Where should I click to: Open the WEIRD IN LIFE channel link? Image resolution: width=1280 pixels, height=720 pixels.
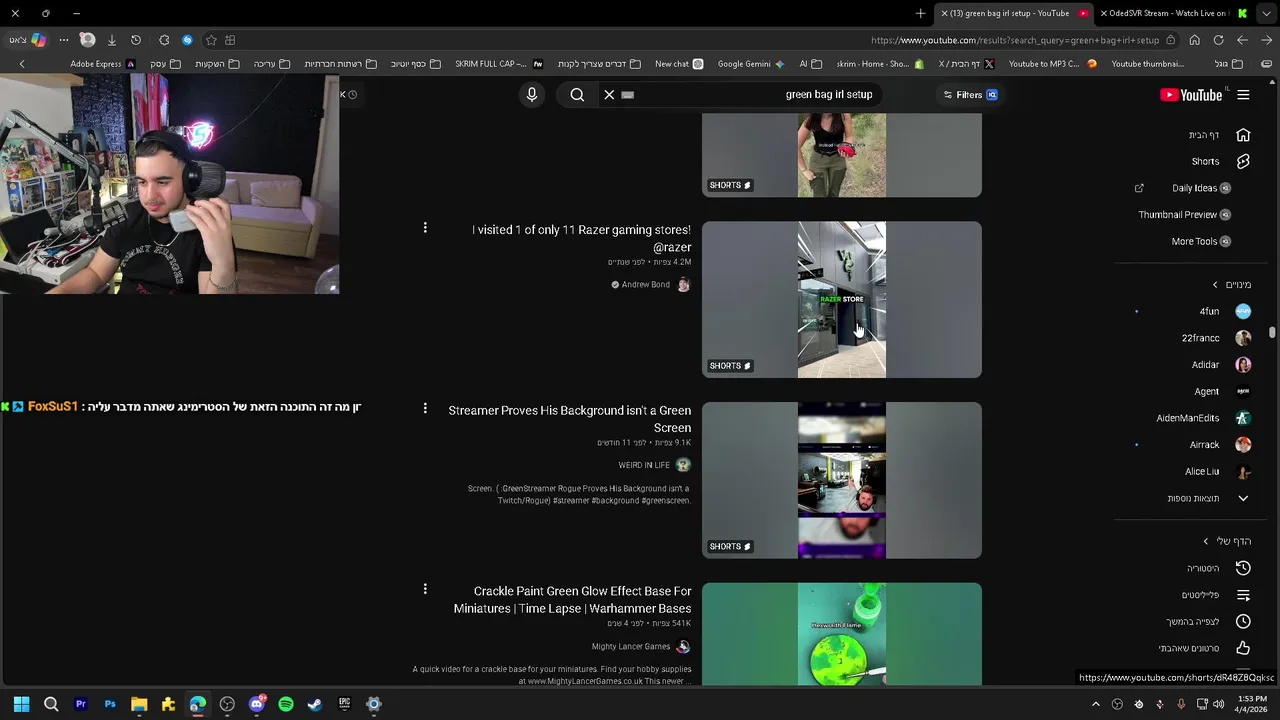coord(644,465)
